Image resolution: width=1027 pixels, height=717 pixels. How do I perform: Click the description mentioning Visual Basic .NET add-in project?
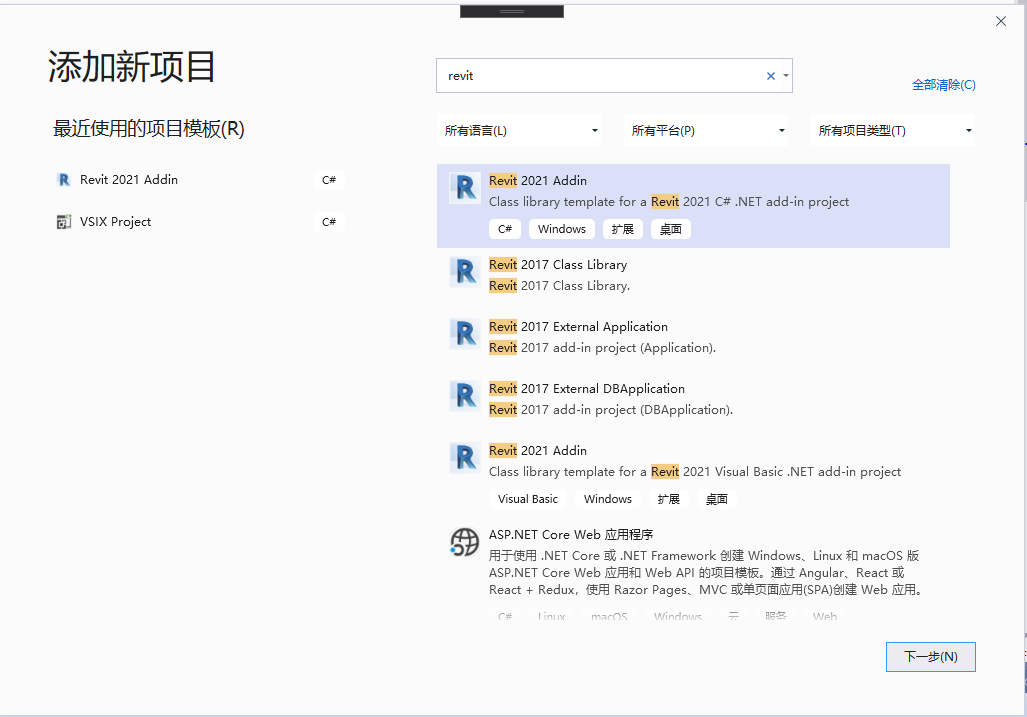point(695,471)
